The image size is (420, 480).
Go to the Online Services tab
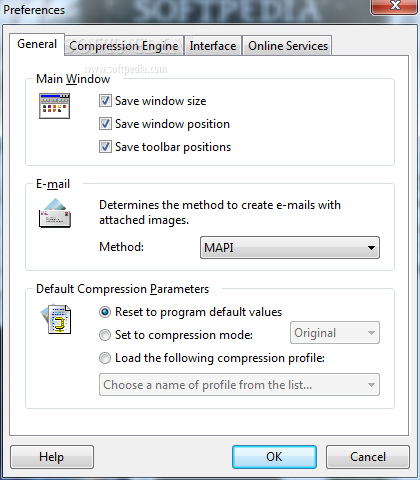[x=288, y=46]
